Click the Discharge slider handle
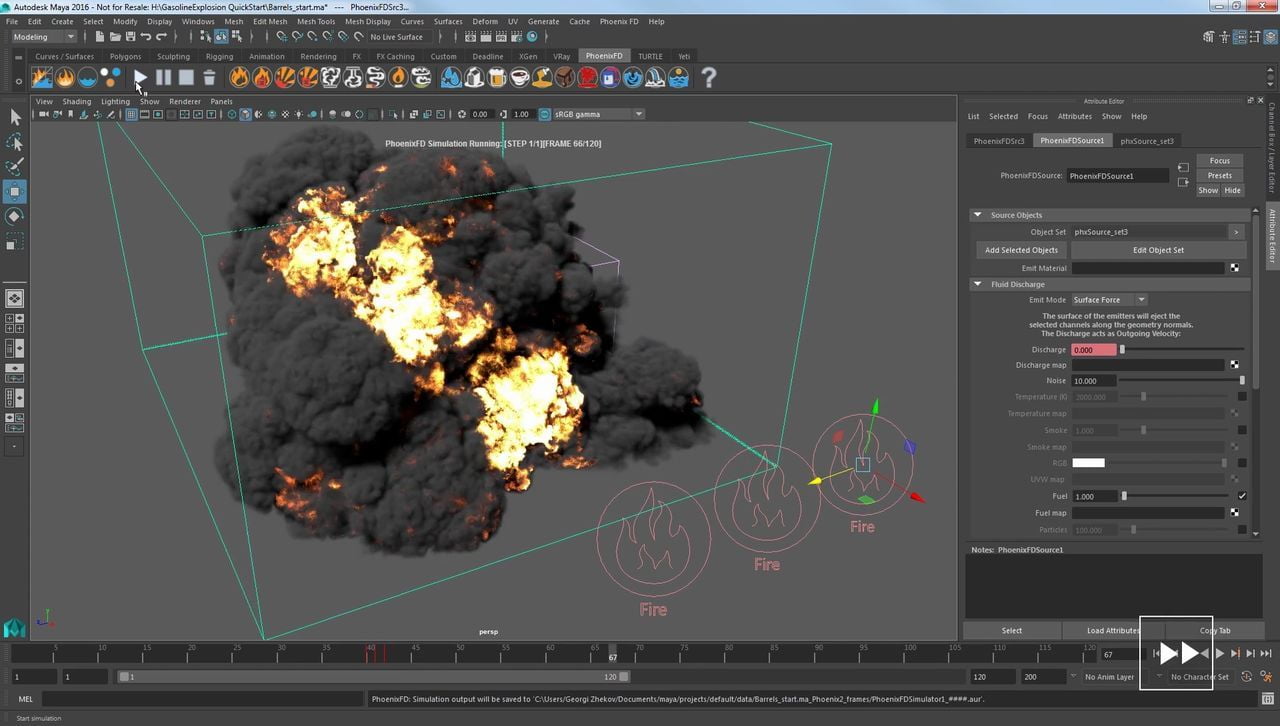Image resolution: width=1280 pixels, height=726 pixels. [x=1122, y=350]
